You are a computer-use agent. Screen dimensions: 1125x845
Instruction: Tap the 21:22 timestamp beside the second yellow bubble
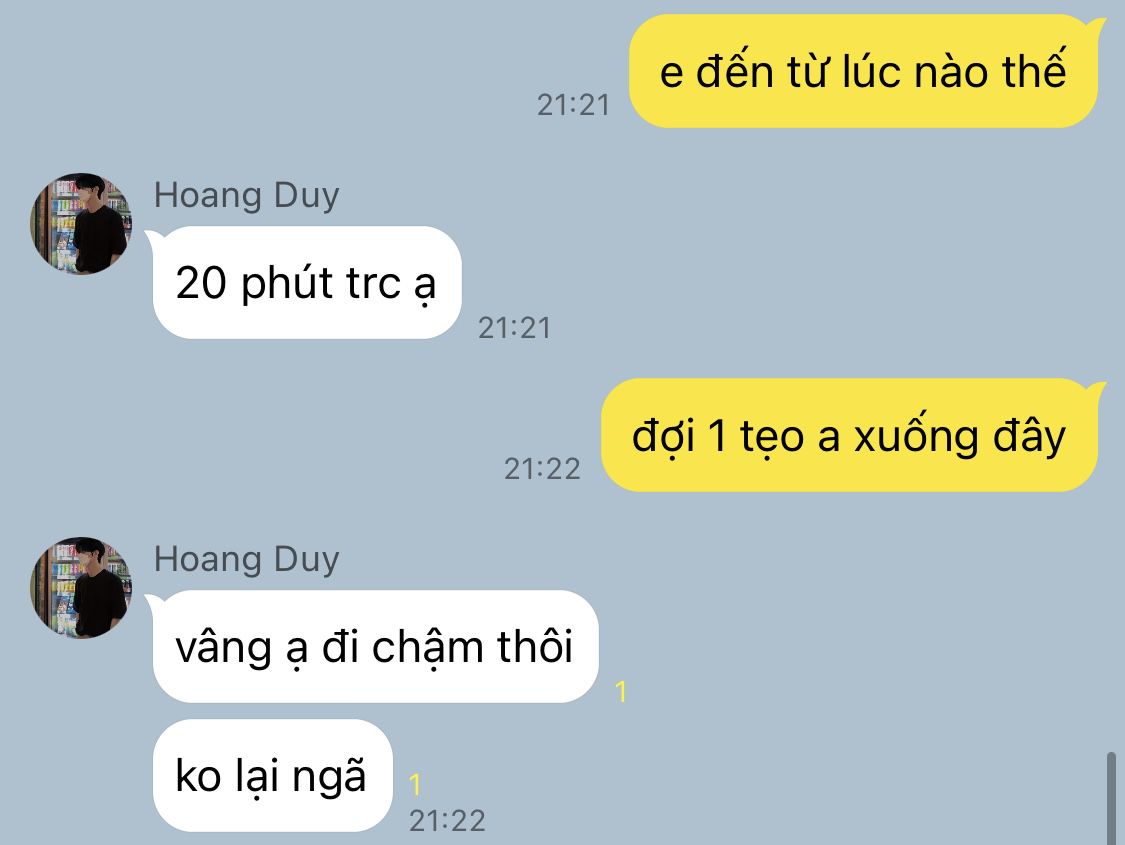(x=542, y=469)
